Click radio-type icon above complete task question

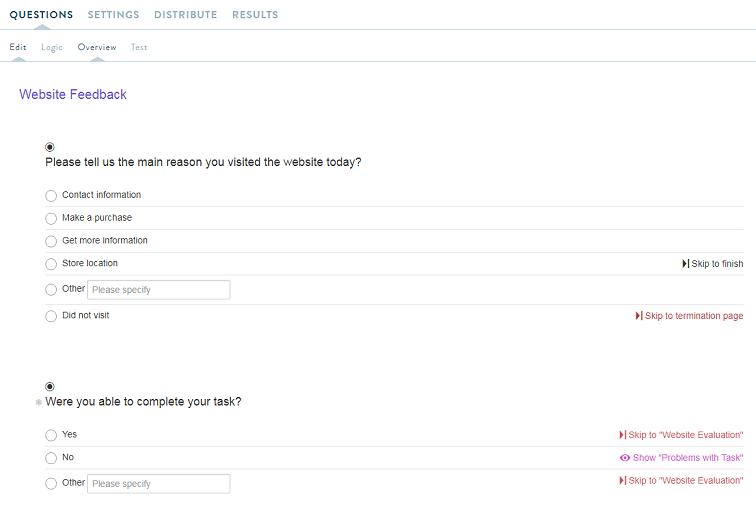click(50, 387)
